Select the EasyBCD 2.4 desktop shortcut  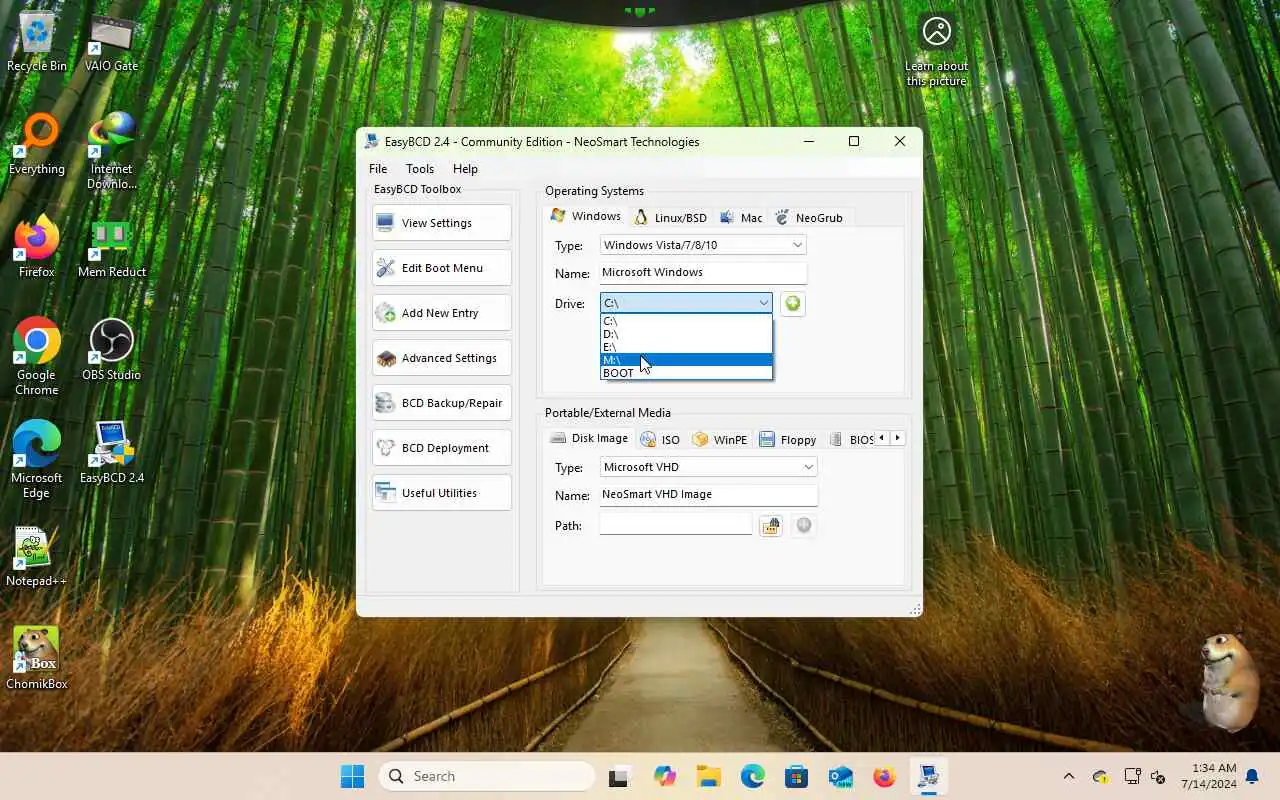(x=111, y=453)
